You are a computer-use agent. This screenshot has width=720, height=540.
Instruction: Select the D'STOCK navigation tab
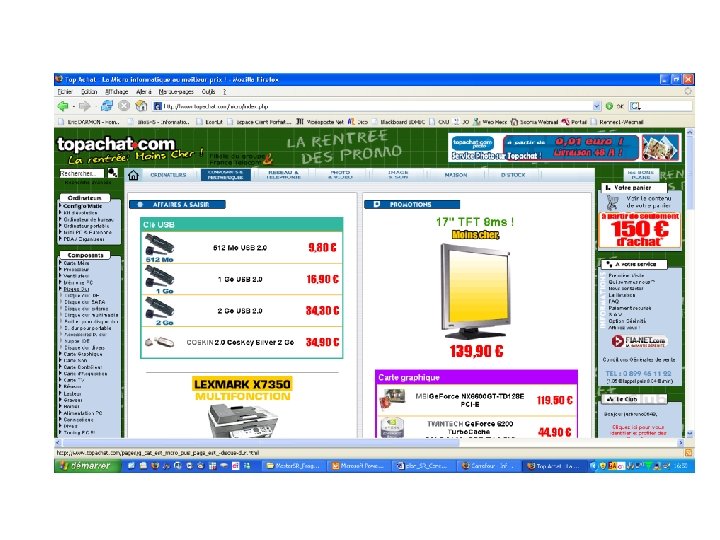coord(513,175)
